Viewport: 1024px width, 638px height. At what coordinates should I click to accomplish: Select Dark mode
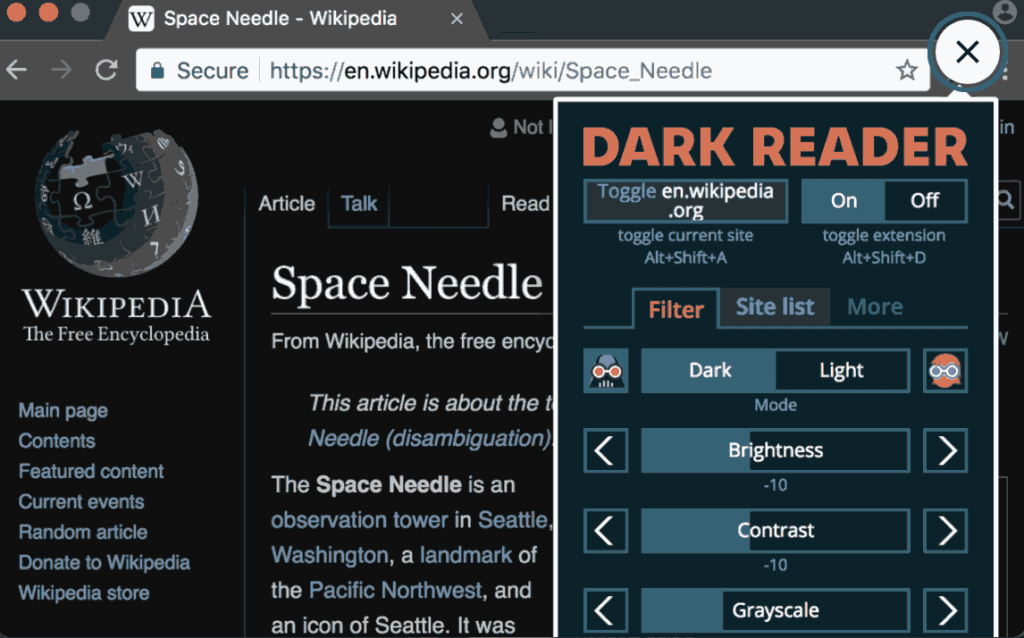pyautogui.click(x=709, y=371)
